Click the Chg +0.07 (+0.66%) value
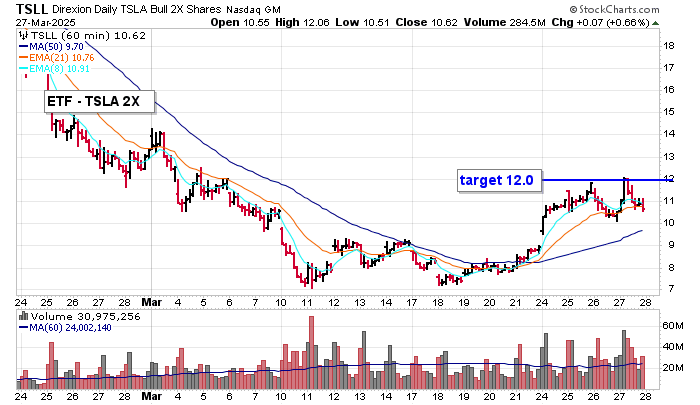Screen dimensions: 700x405 tap(600, 22)
